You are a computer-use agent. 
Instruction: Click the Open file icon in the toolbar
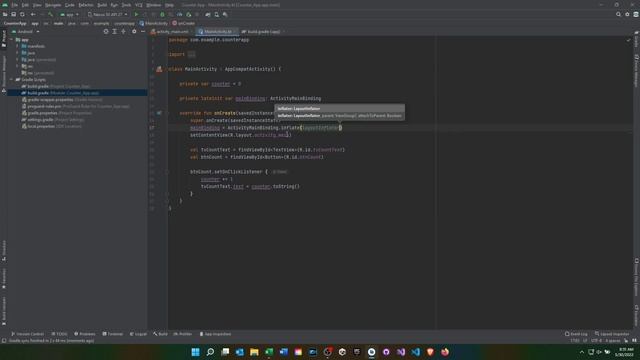pos(5,14)
